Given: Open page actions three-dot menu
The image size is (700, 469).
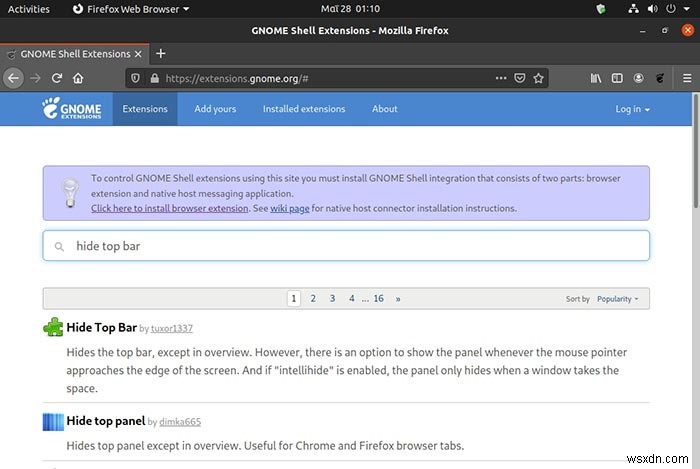Looking at the screenshot, I should [501, 78].
